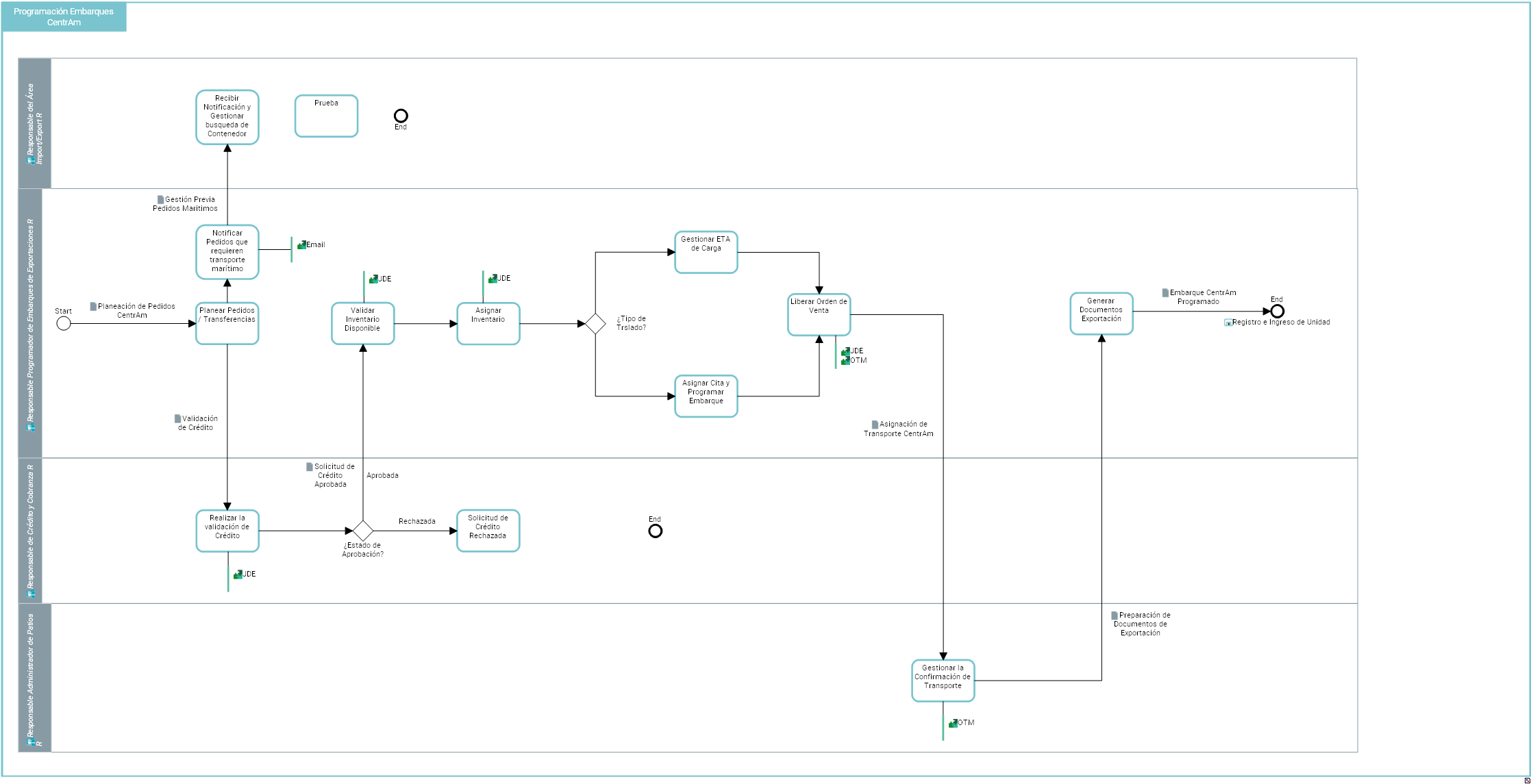This screenshot has height=784, width=1531.
Task: Click the Aprobada flow label
Action: click(x=382, y=475)
